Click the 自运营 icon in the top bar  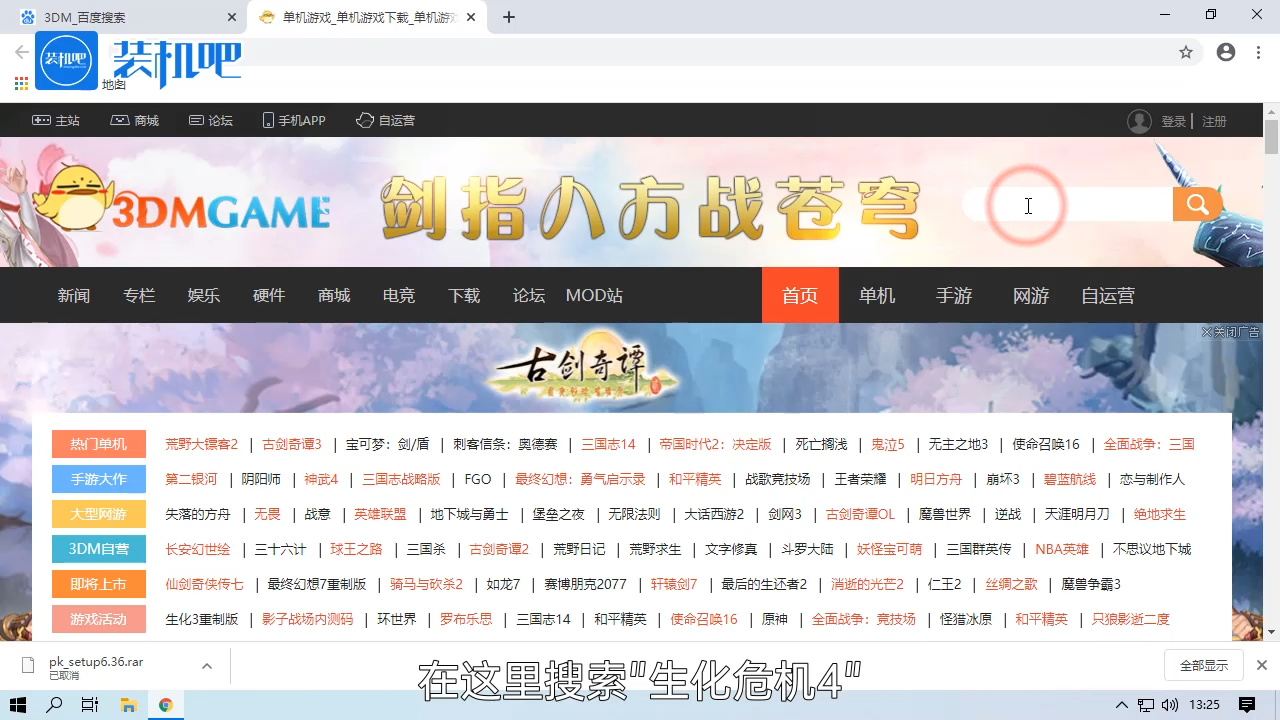point(364,120)
